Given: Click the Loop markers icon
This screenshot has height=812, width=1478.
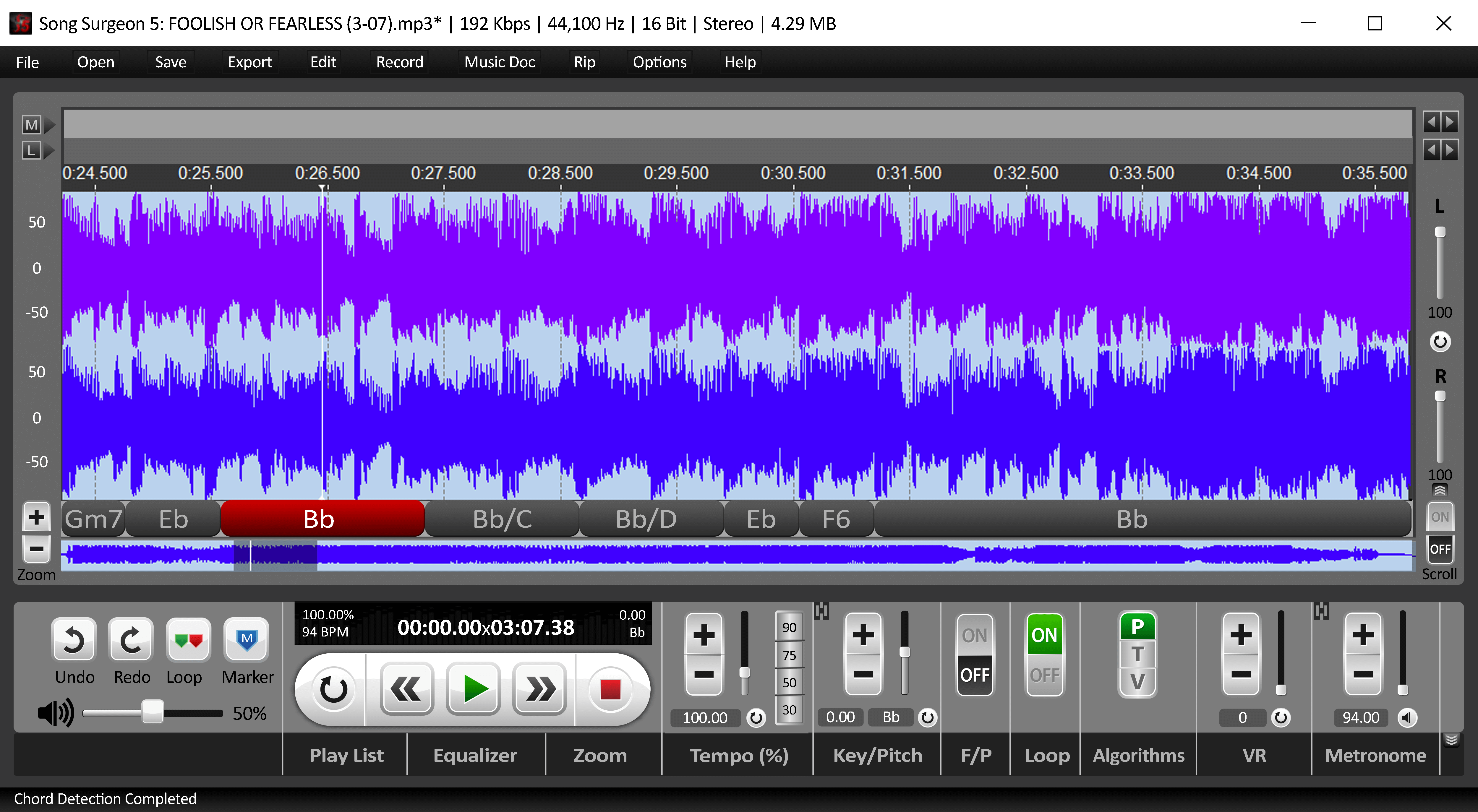Looking at the screenshot, I should coord(189,641).
